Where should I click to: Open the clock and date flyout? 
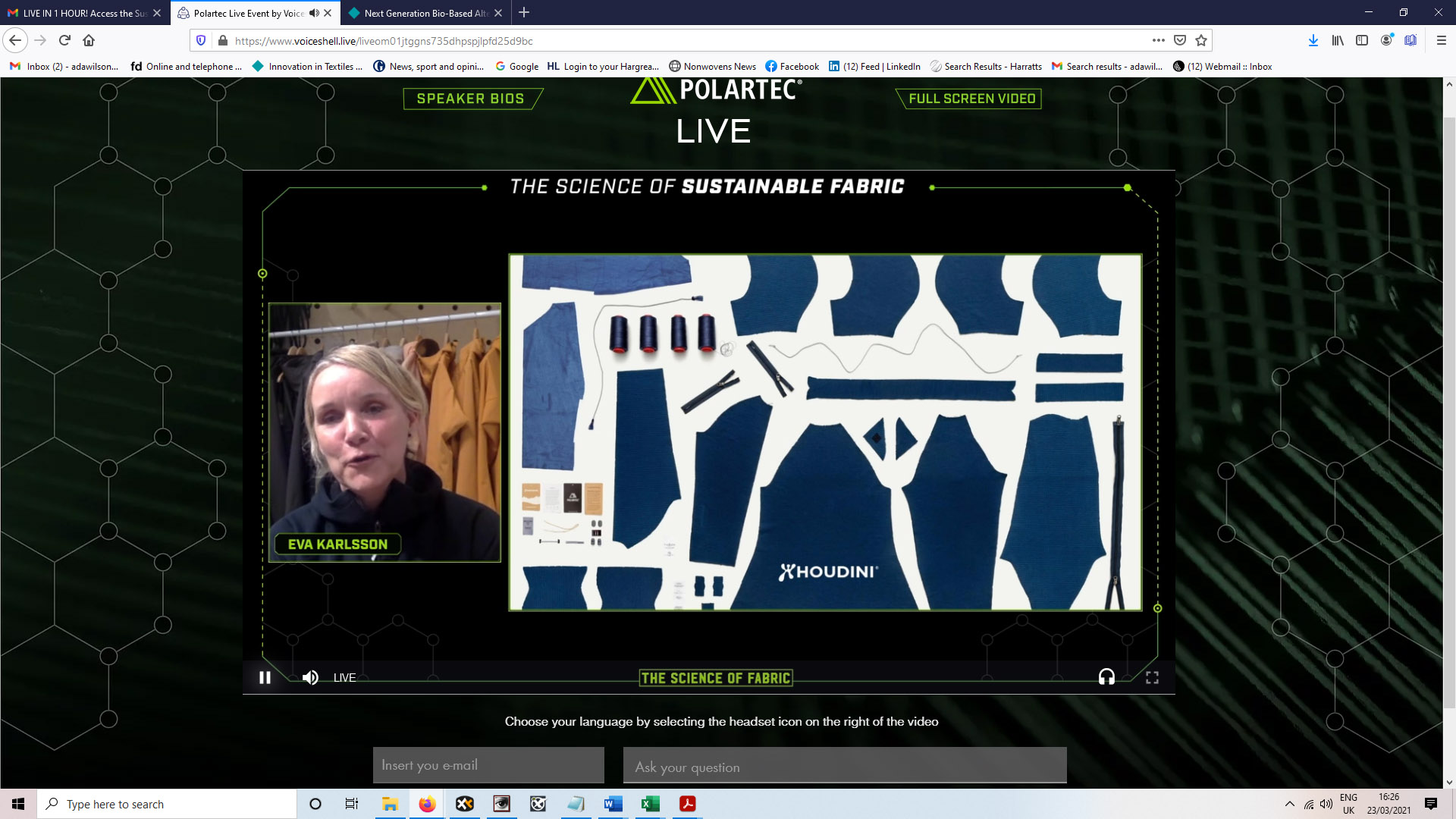click(x=1389, y=804)
